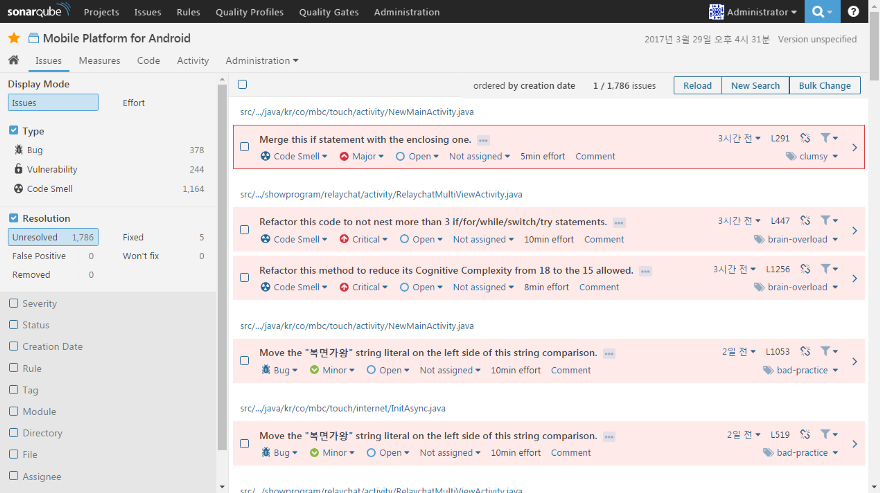Screen dimensions: 880x493
Task: Expand the project Administration dropdown tab
Action: [x=262, y=60]
